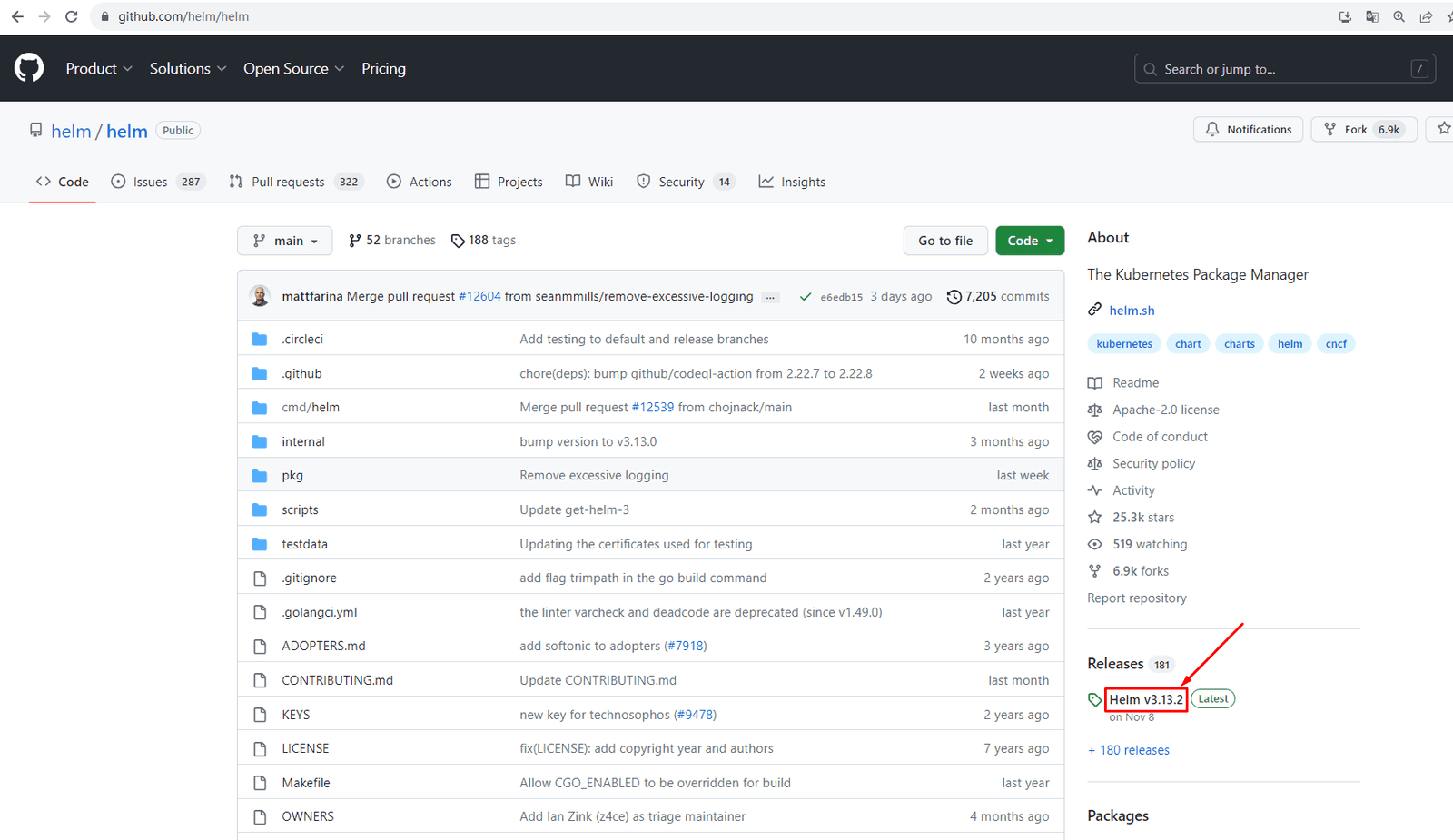Go back using the browser back arrow

click(x=17, y=16)
